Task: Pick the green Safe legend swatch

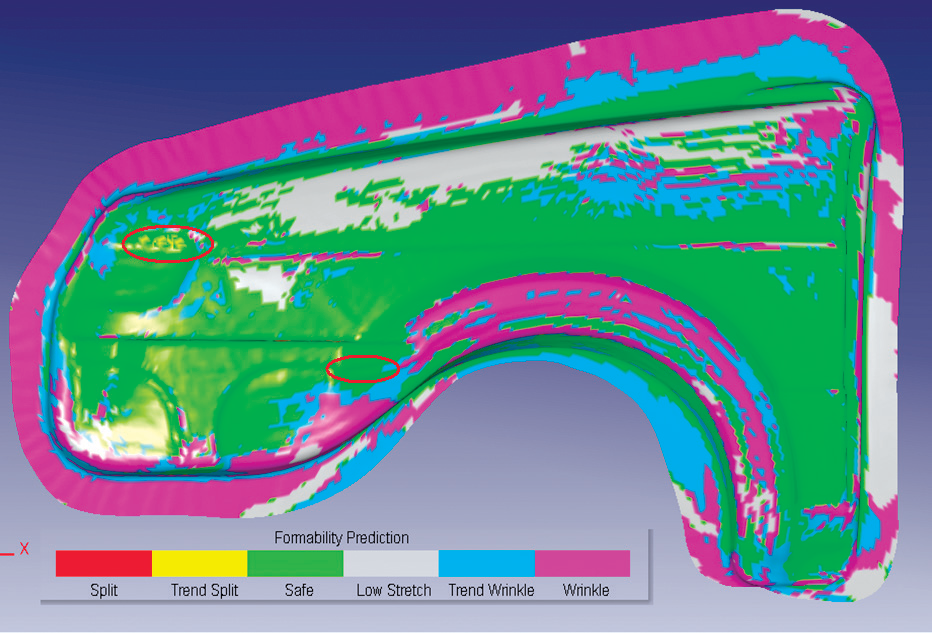Action: [295, 563]
